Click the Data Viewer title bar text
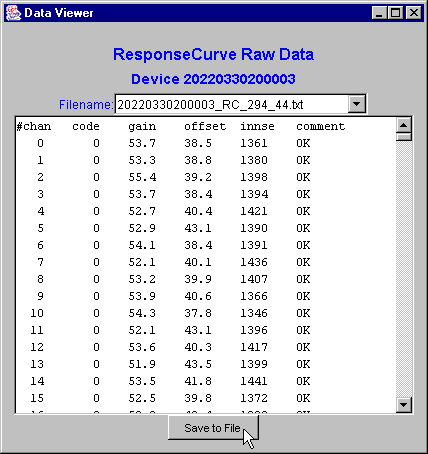 tap(59, 13)
